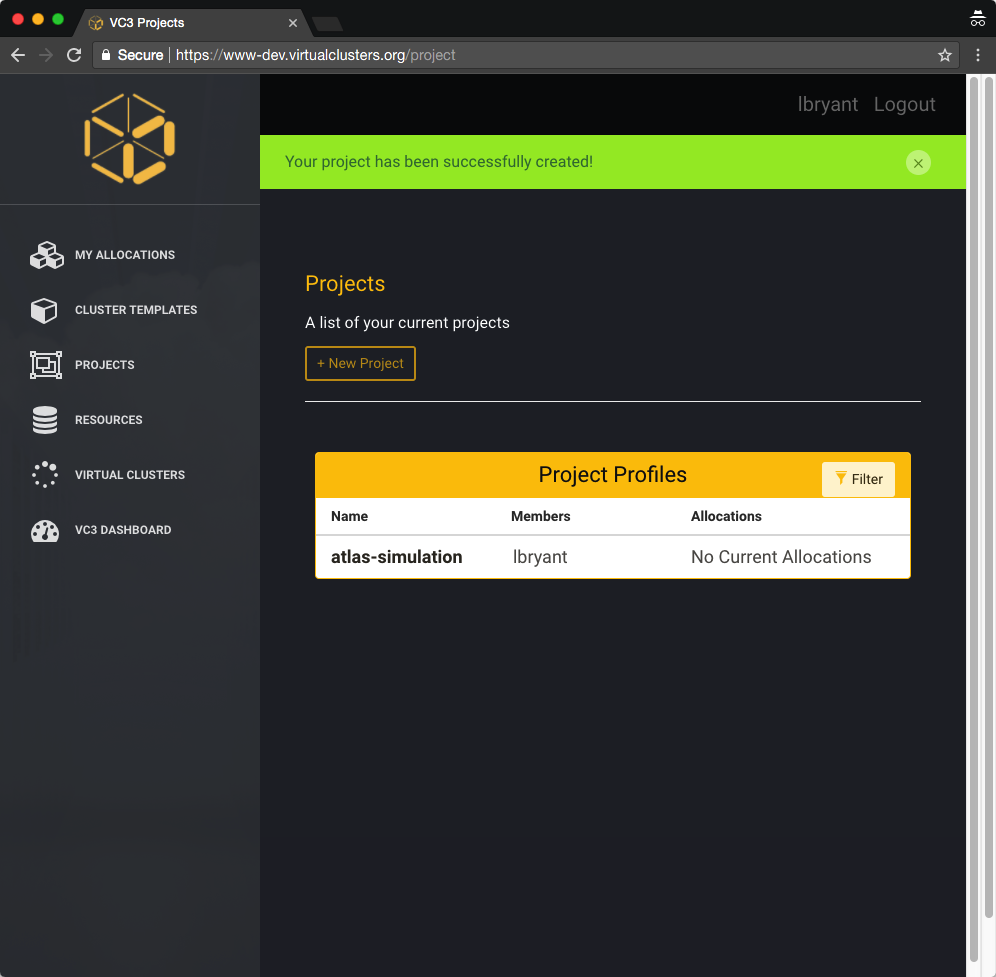Bookmark page with star icon
Image resolution: width=996 pixels, height=977 pixels.
click(x=945, y=55)
